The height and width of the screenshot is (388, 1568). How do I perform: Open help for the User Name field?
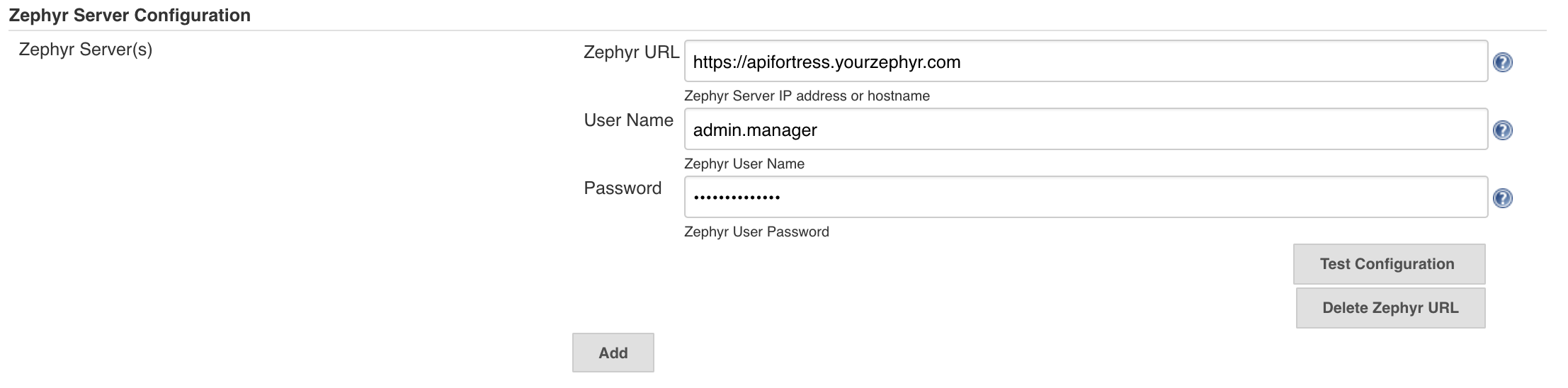1502,130
